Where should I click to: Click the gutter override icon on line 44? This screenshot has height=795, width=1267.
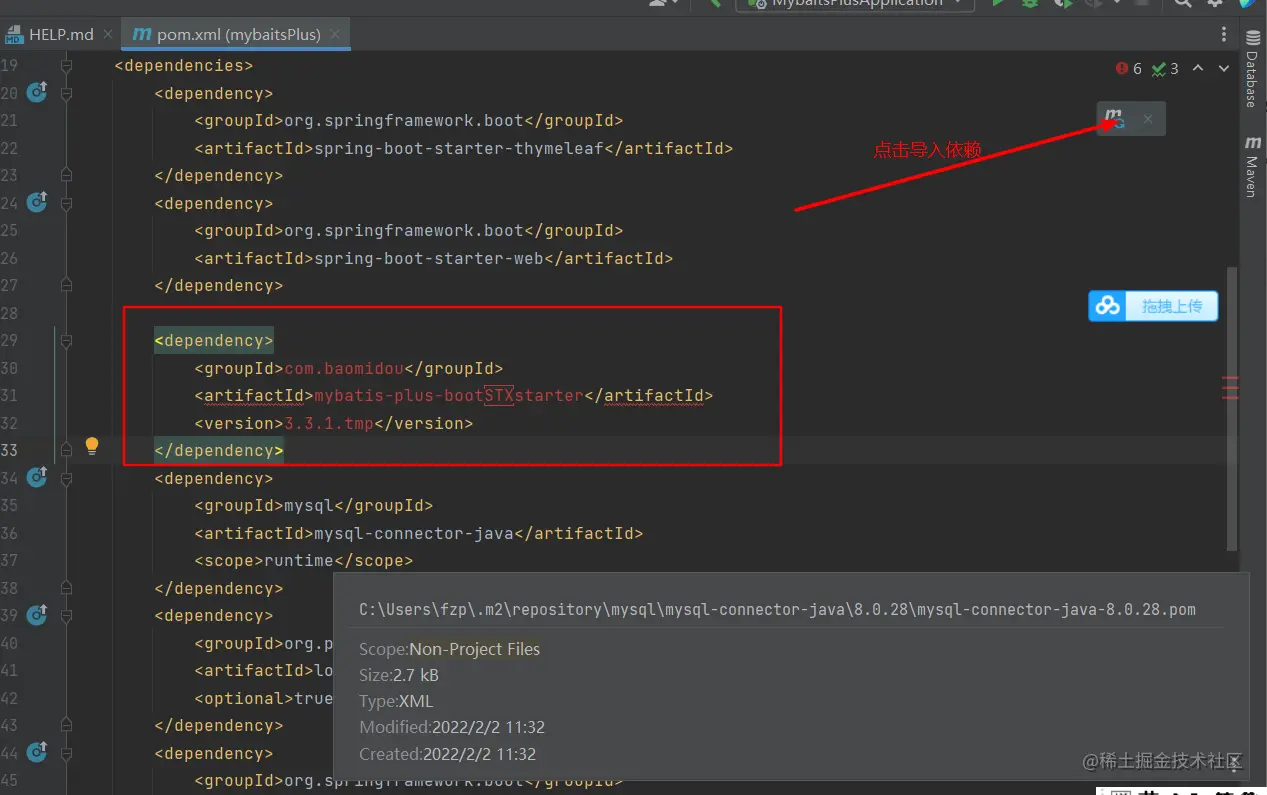[37, 753]
